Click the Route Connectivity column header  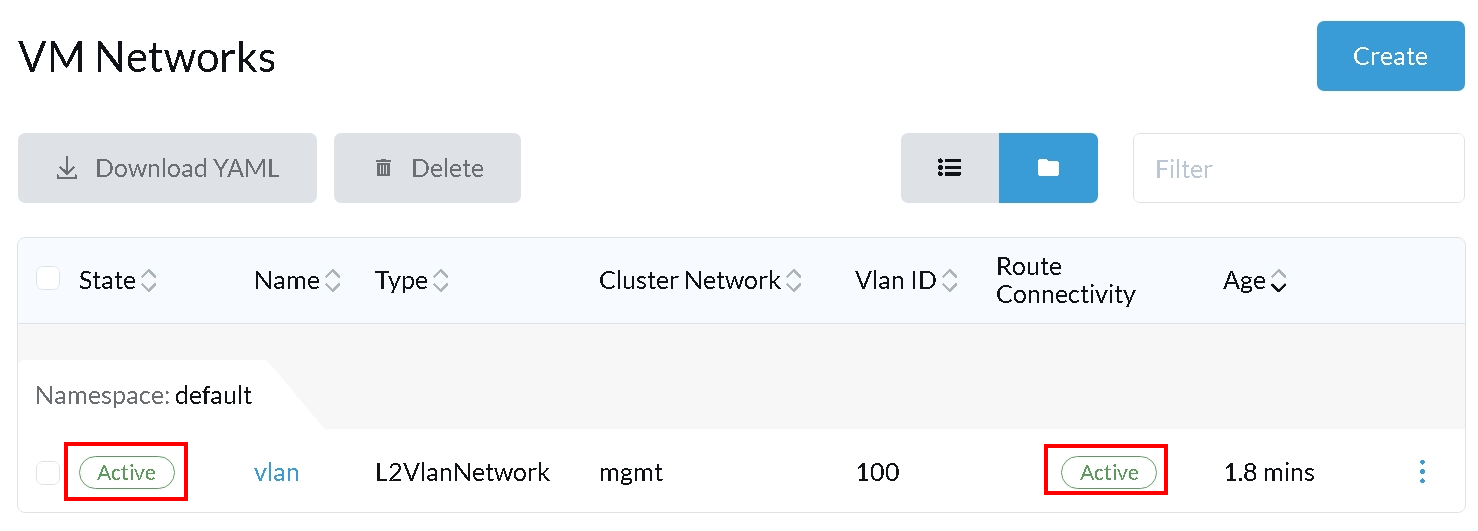(x=1066, y=281)
